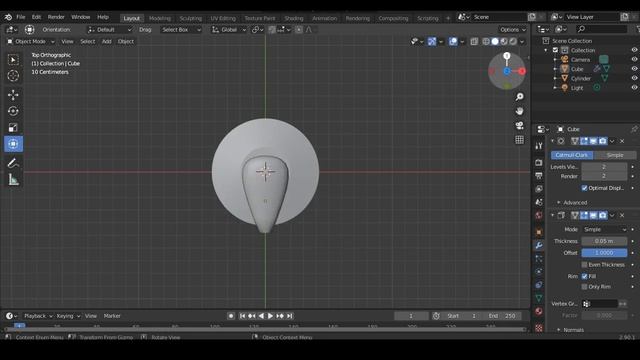Screen dimensions: 640x360
Task: Open Solidify Mode Simple dropdown
Action: [604, 229]
